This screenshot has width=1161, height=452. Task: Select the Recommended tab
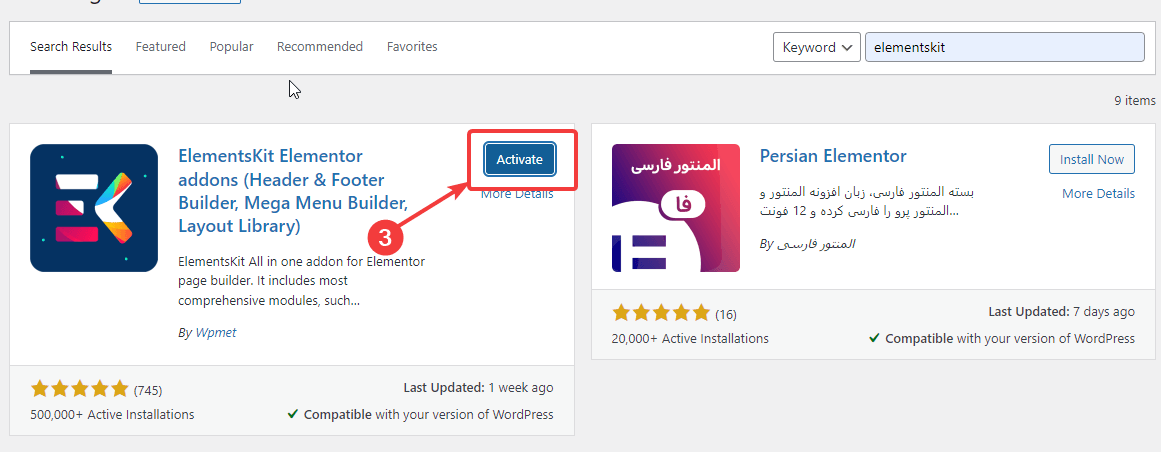(320, 47)
